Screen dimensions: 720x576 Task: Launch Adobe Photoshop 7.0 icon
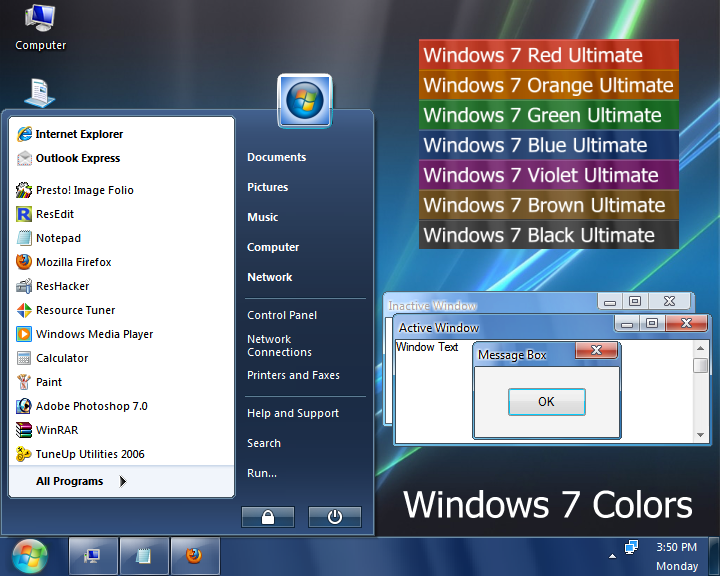pyautogui.click(x=24, y=406)
